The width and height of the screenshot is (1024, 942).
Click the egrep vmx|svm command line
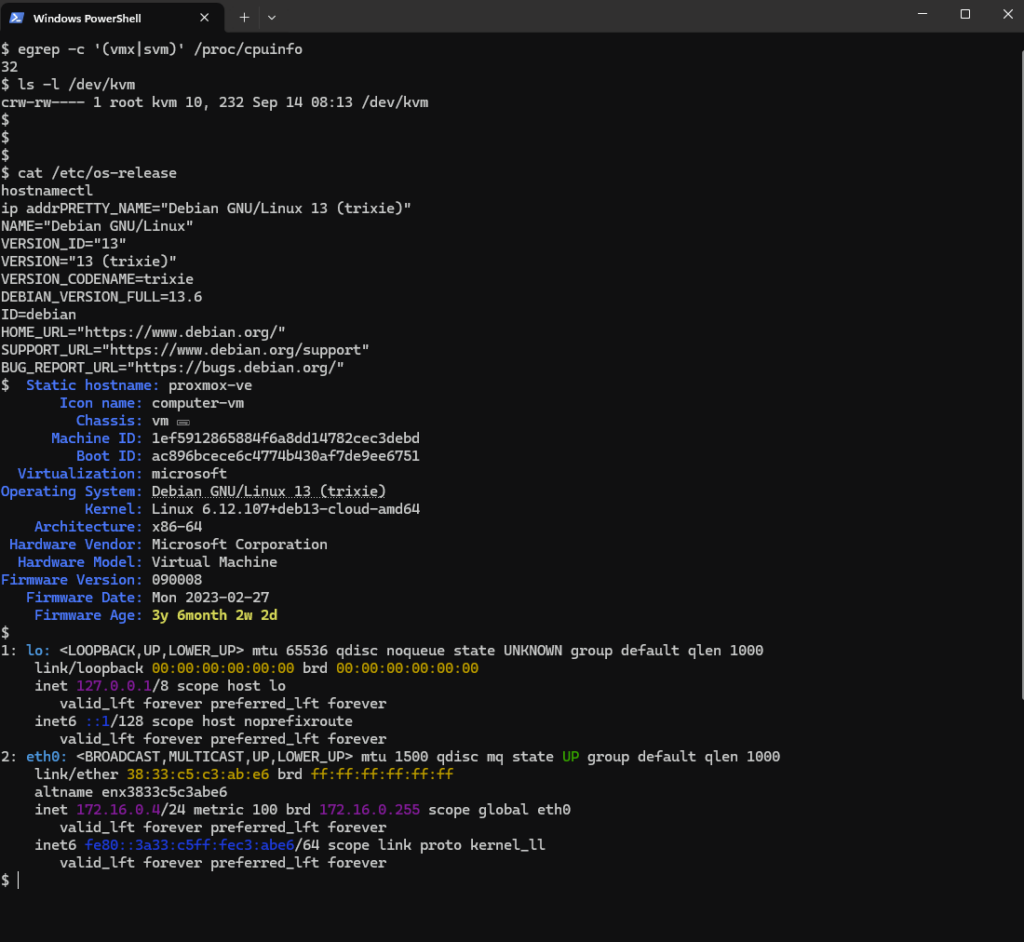[152, 49]
